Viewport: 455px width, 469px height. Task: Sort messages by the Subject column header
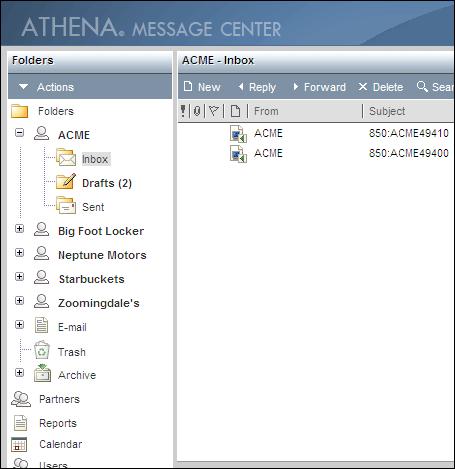[x=387, y=111]
